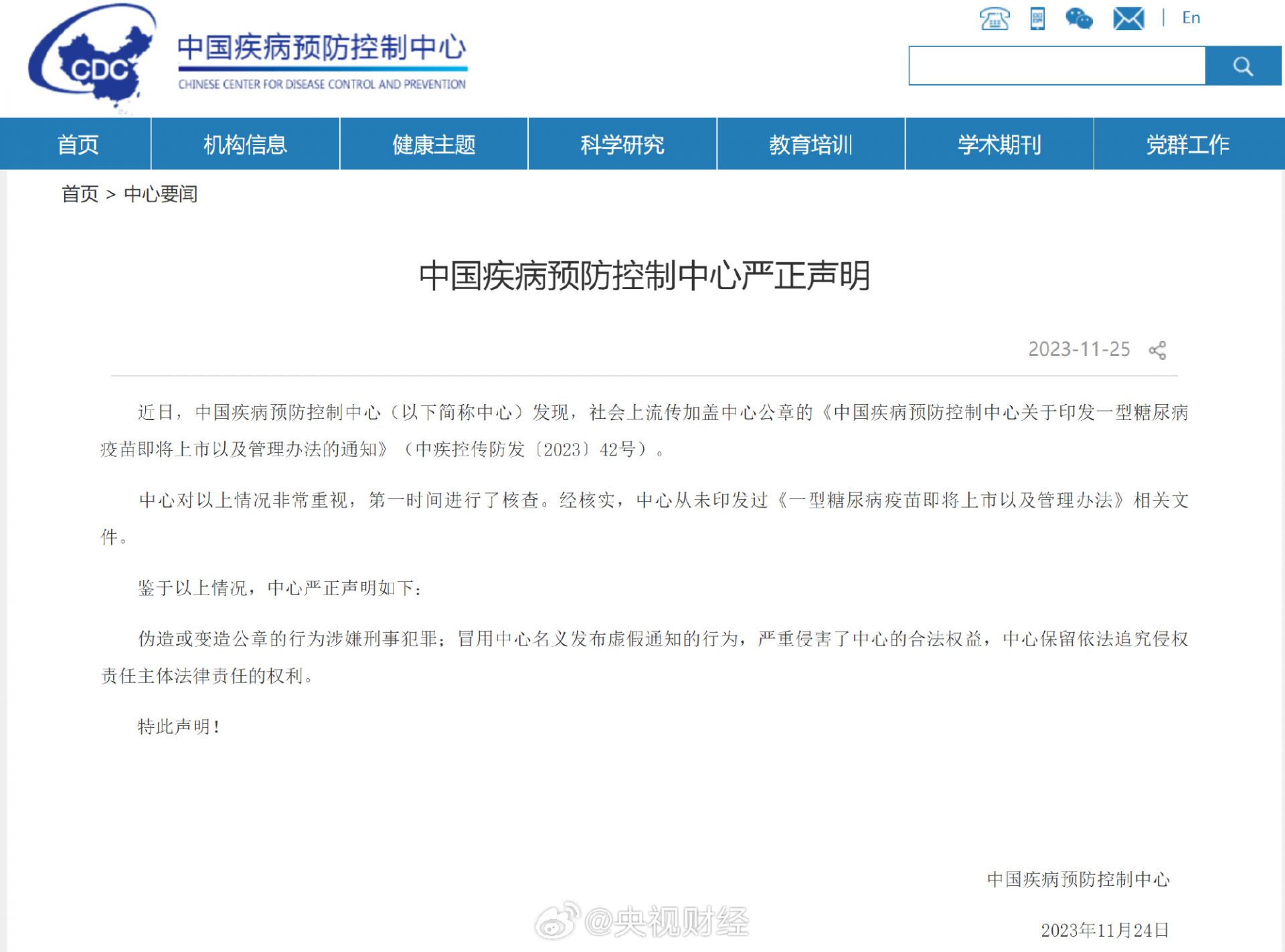Image resolution: width=1285 pixels, height=952 pixels.
Task: Click the 中心要闻 breadcrumb link
Action: (161, 194)
